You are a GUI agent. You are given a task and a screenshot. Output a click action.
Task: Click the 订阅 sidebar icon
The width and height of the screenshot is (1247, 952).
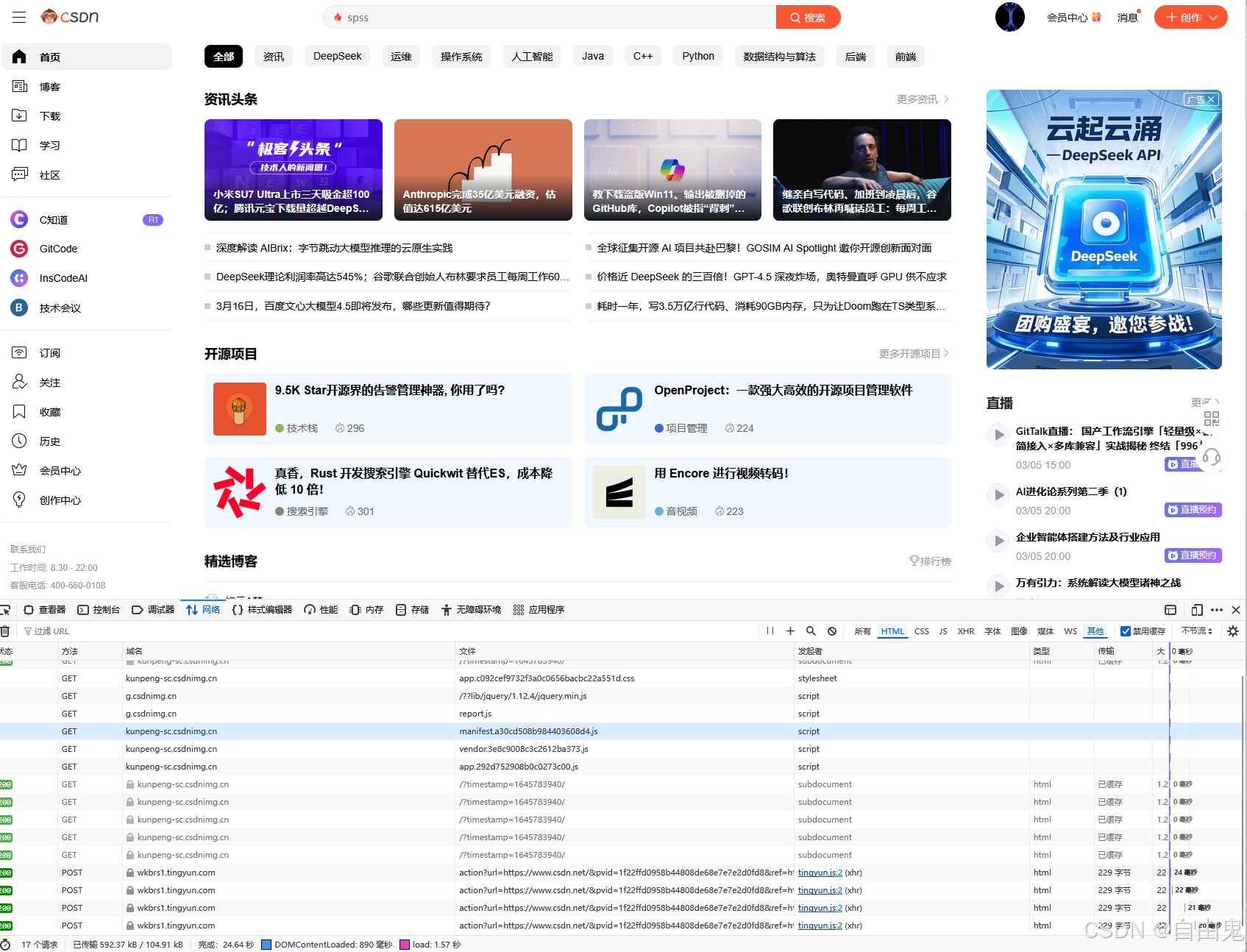pyautogui.click(x=20, y=353)
